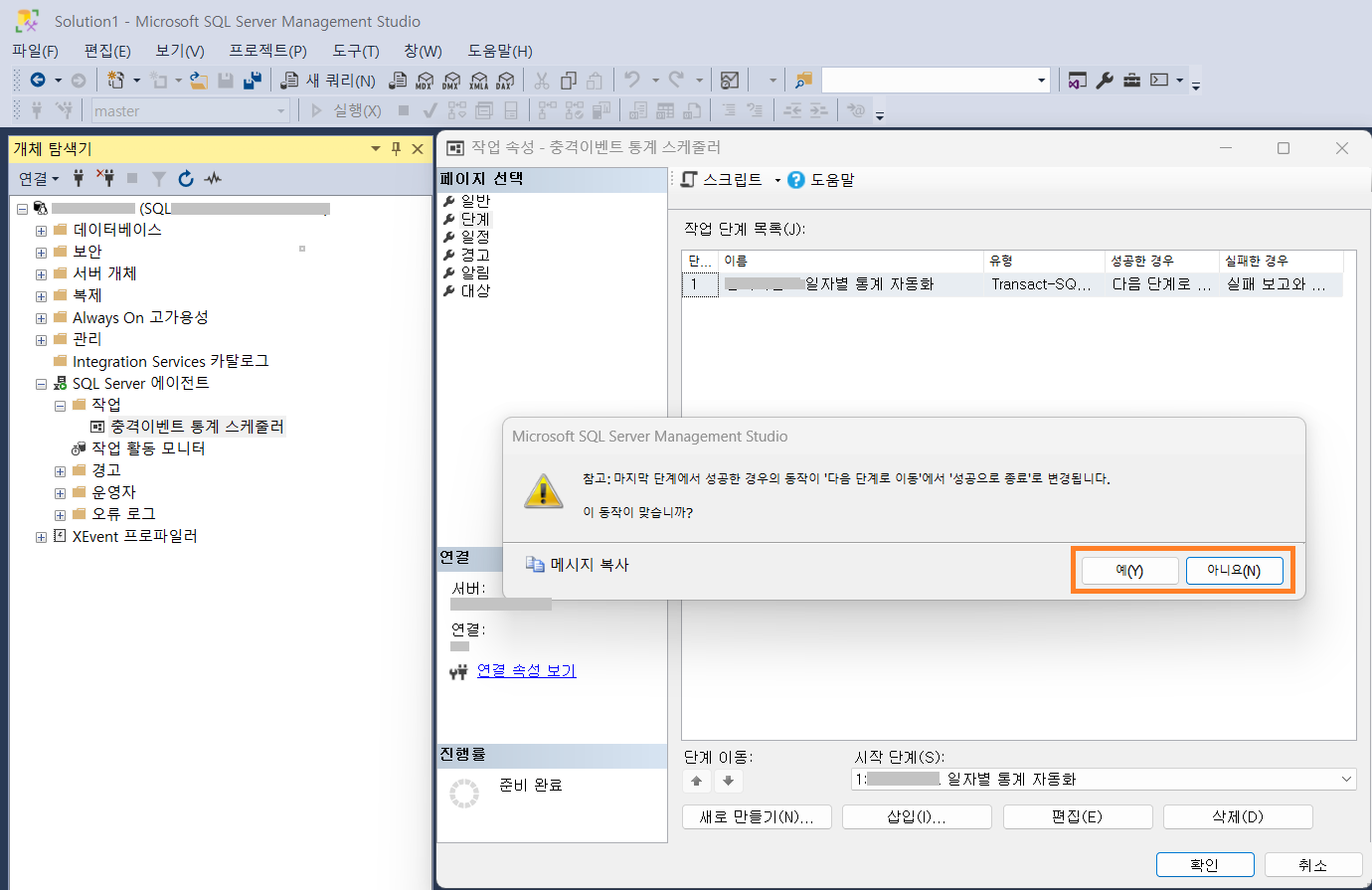The width and height of the screenshot is (1372, 890).
Task: Click the wrench Properties icon
Action: [x=1105, y=81]
